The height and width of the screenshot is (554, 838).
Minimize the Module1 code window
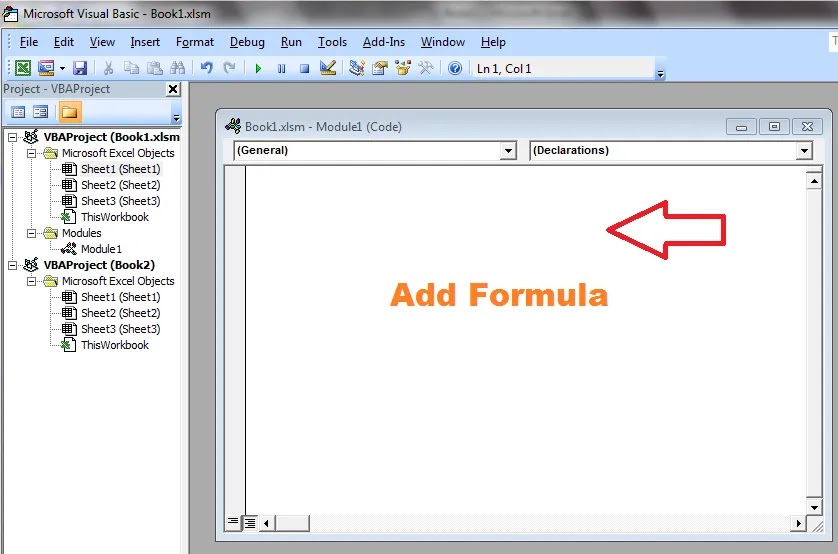point(741,127)
